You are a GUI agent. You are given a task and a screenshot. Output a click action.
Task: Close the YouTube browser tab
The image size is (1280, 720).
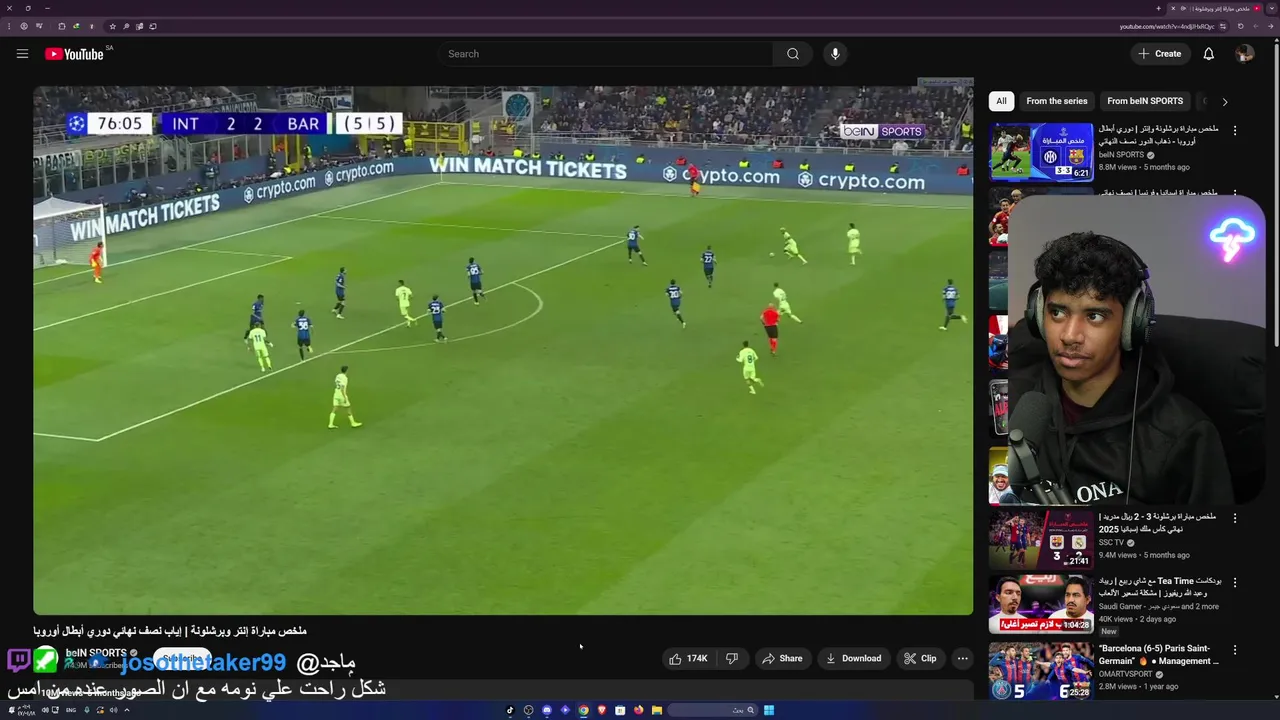[1173, 8]
